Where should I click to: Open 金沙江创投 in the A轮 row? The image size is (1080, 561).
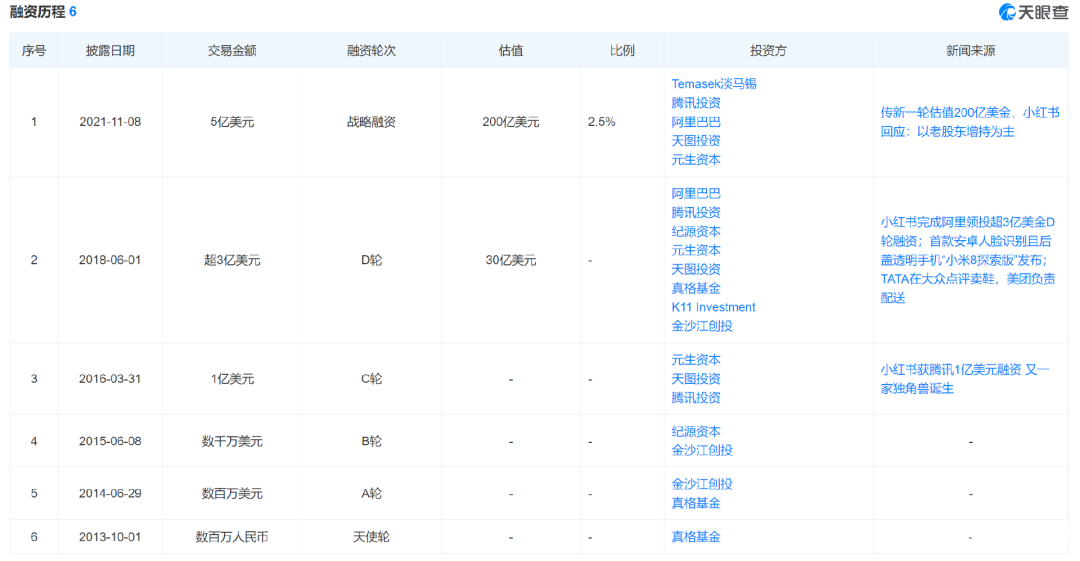tap(702, 484)
